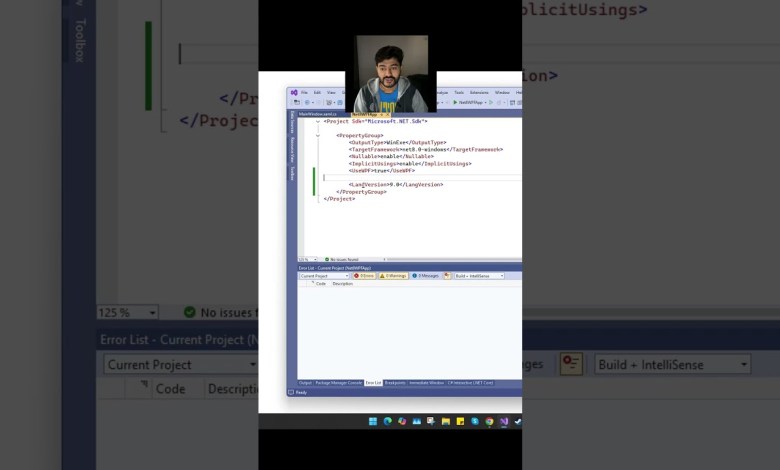Open the File menu
Screen dimensions: 780x470
click(304, 93)
